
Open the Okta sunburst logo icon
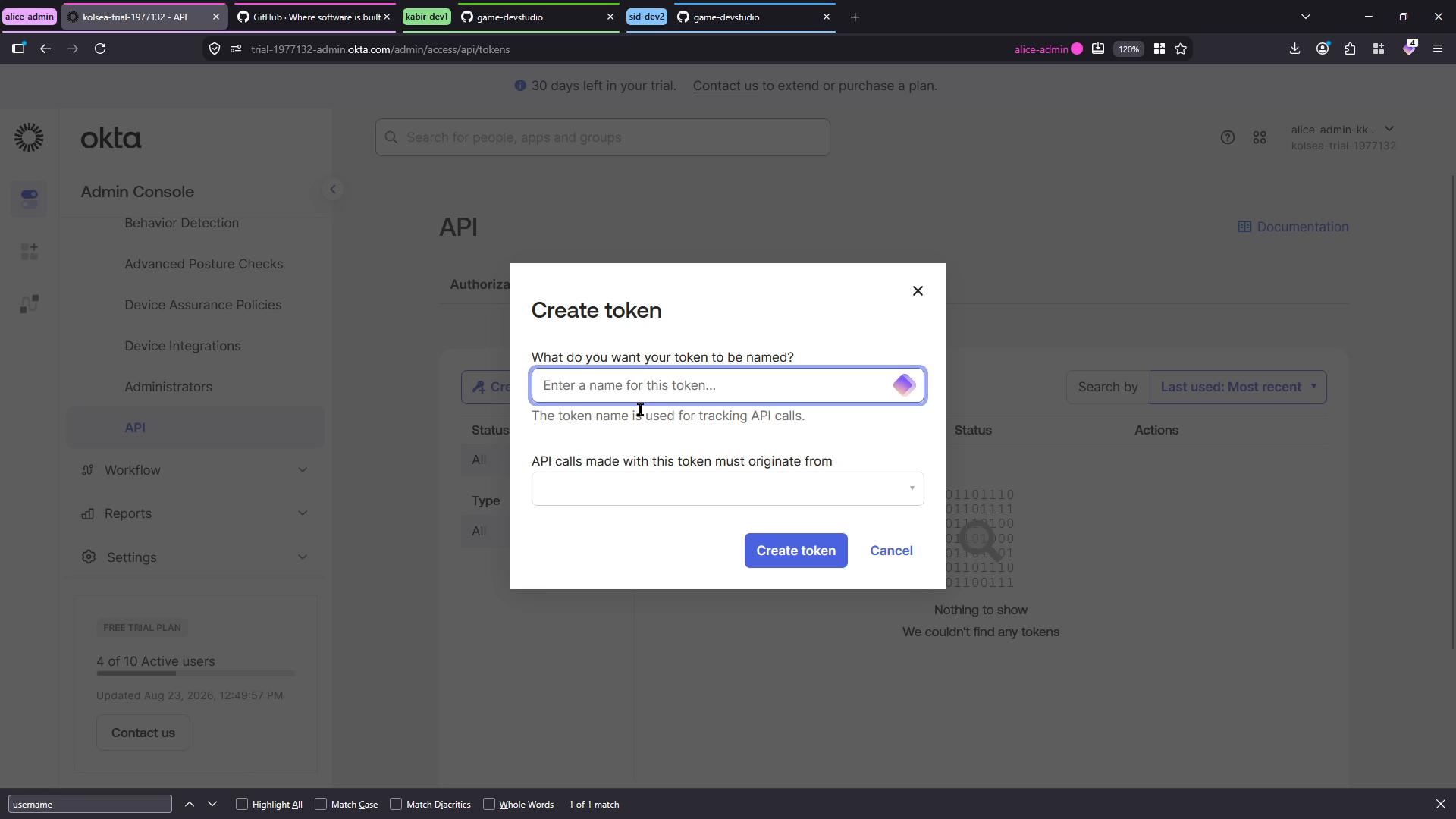tap(29, 137)
